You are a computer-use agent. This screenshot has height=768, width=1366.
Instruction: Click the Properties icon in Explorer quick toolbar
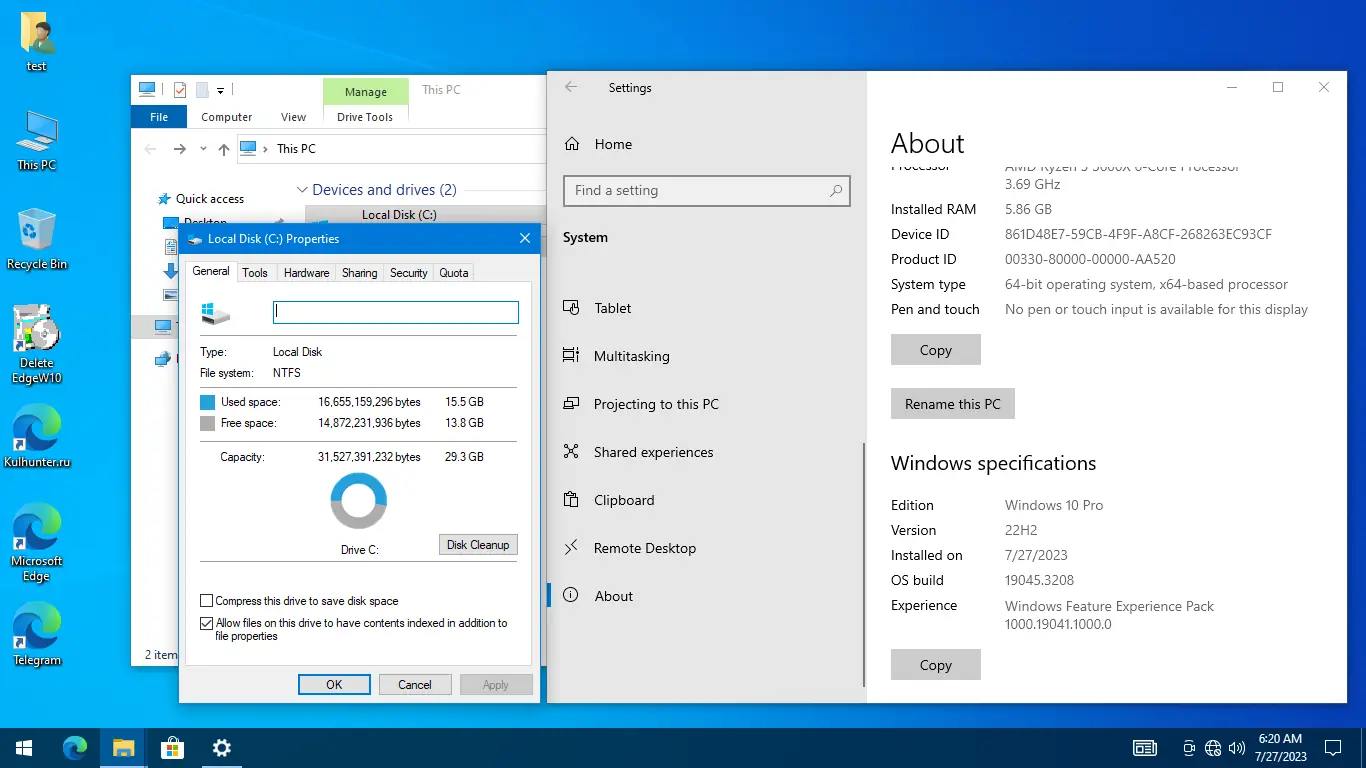(180, 90)
